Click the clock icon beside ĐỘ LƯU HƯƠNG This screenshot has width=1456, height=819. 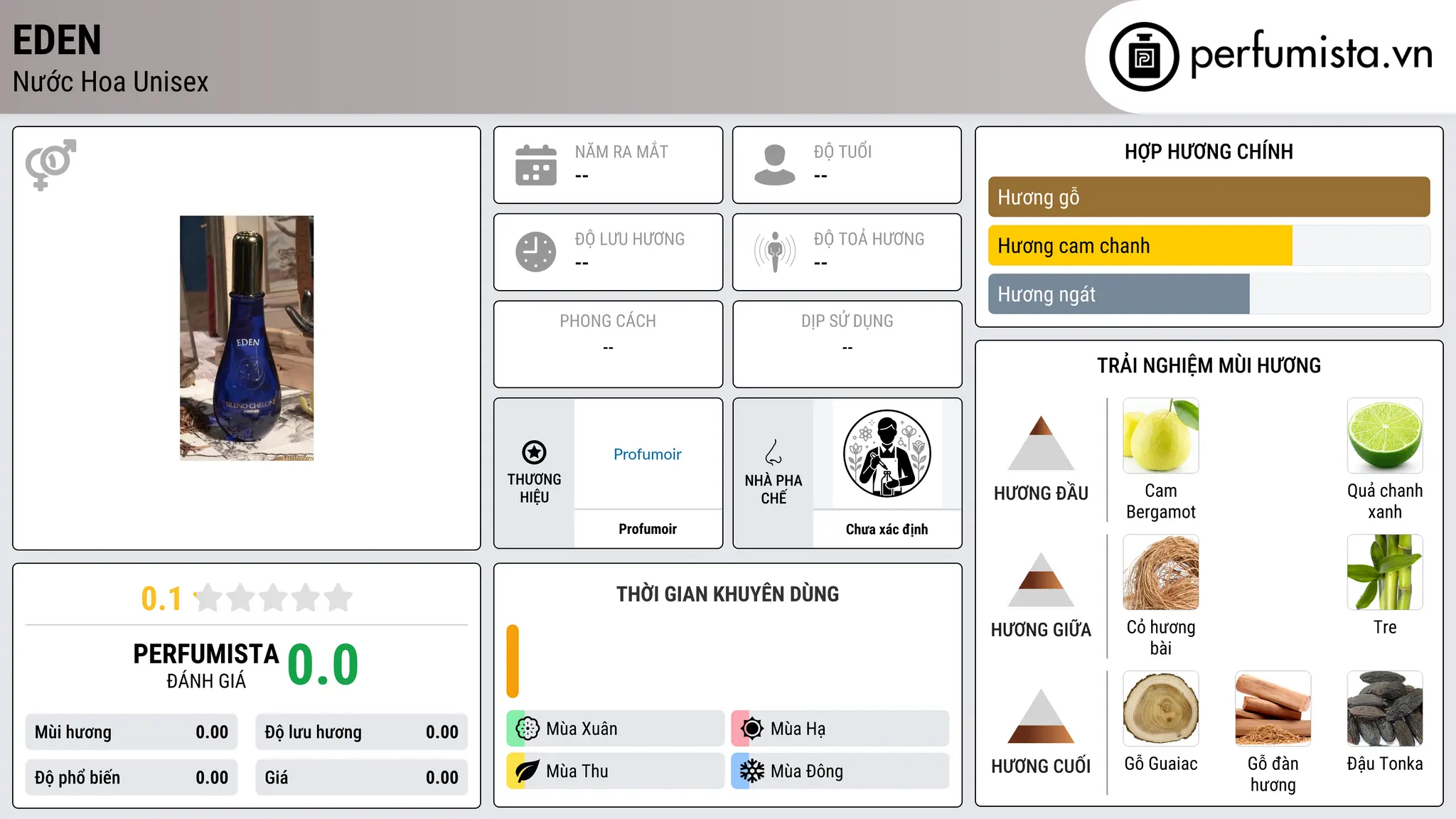point(536,252)
